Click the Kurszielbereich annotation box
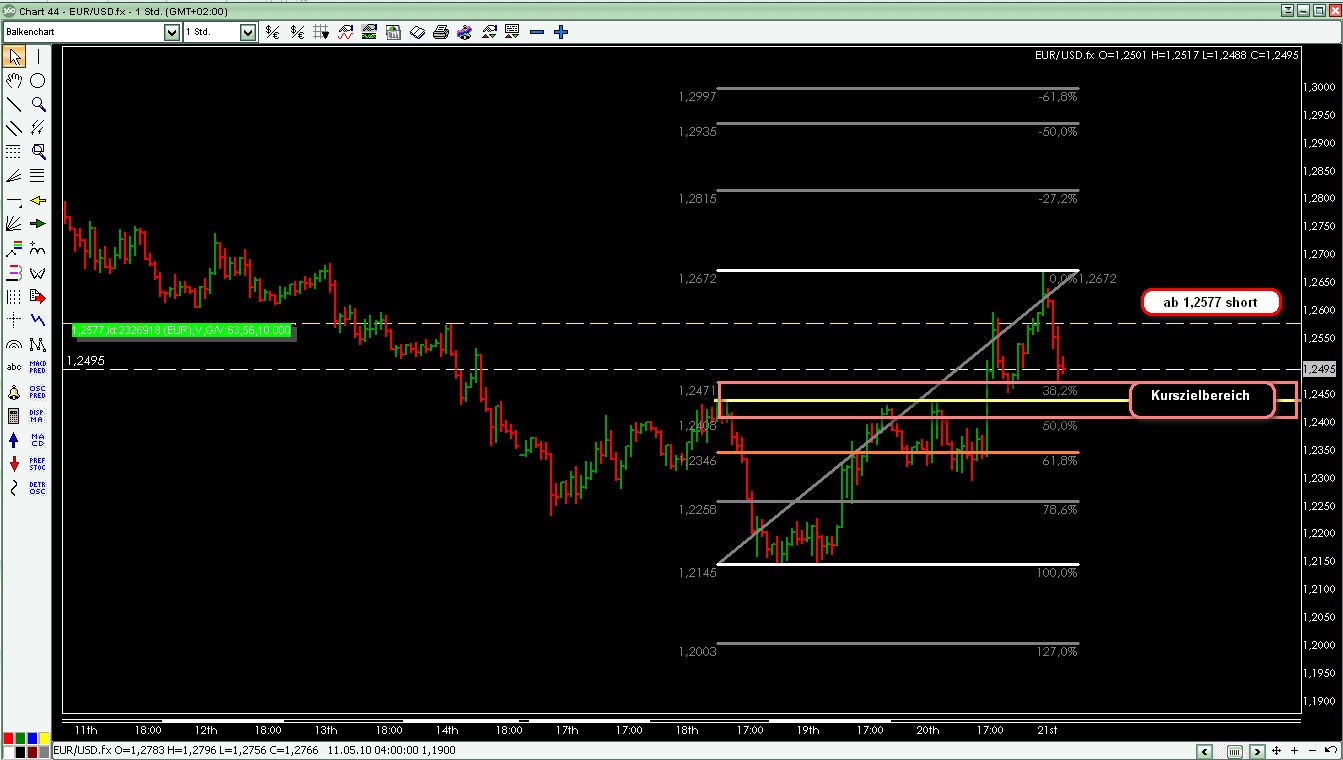 click(1202, 397)
